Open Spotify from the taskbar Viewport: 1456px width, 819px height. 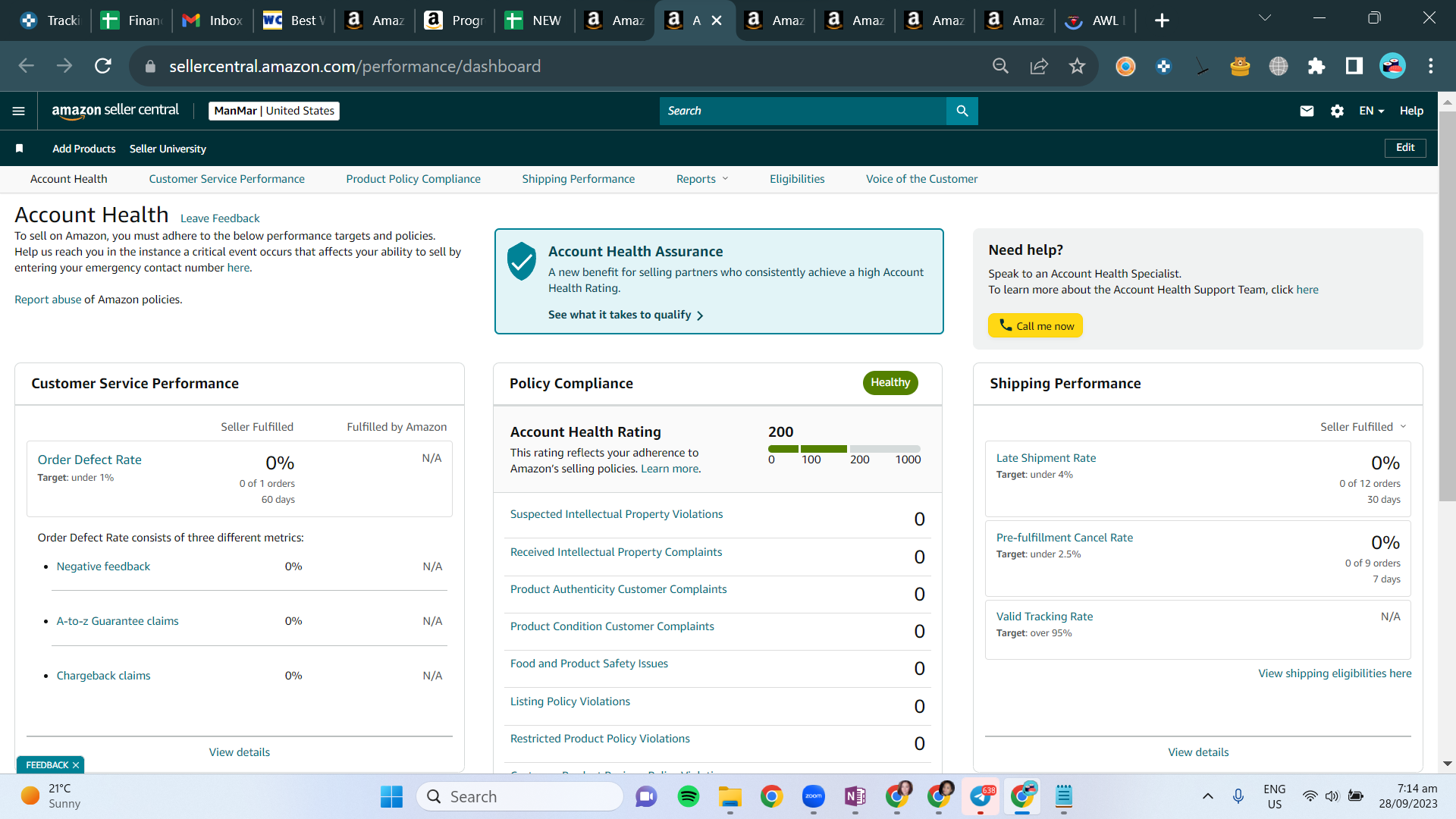(x=689, y=796)
